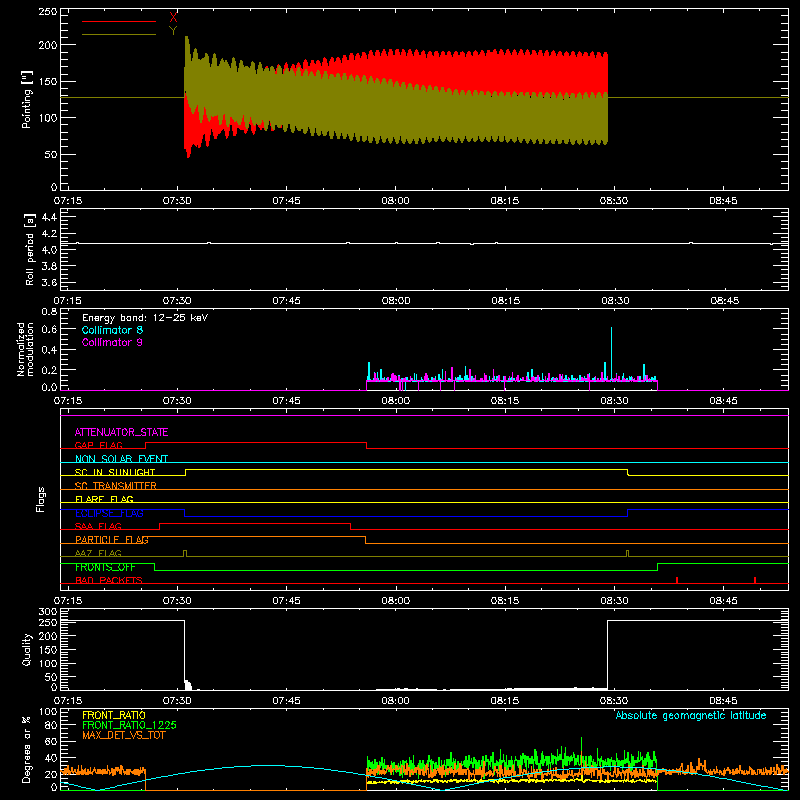Click the ATTENUATOR_STATE flag label
This screenshot has width=800, height=800.
[121, 432]
